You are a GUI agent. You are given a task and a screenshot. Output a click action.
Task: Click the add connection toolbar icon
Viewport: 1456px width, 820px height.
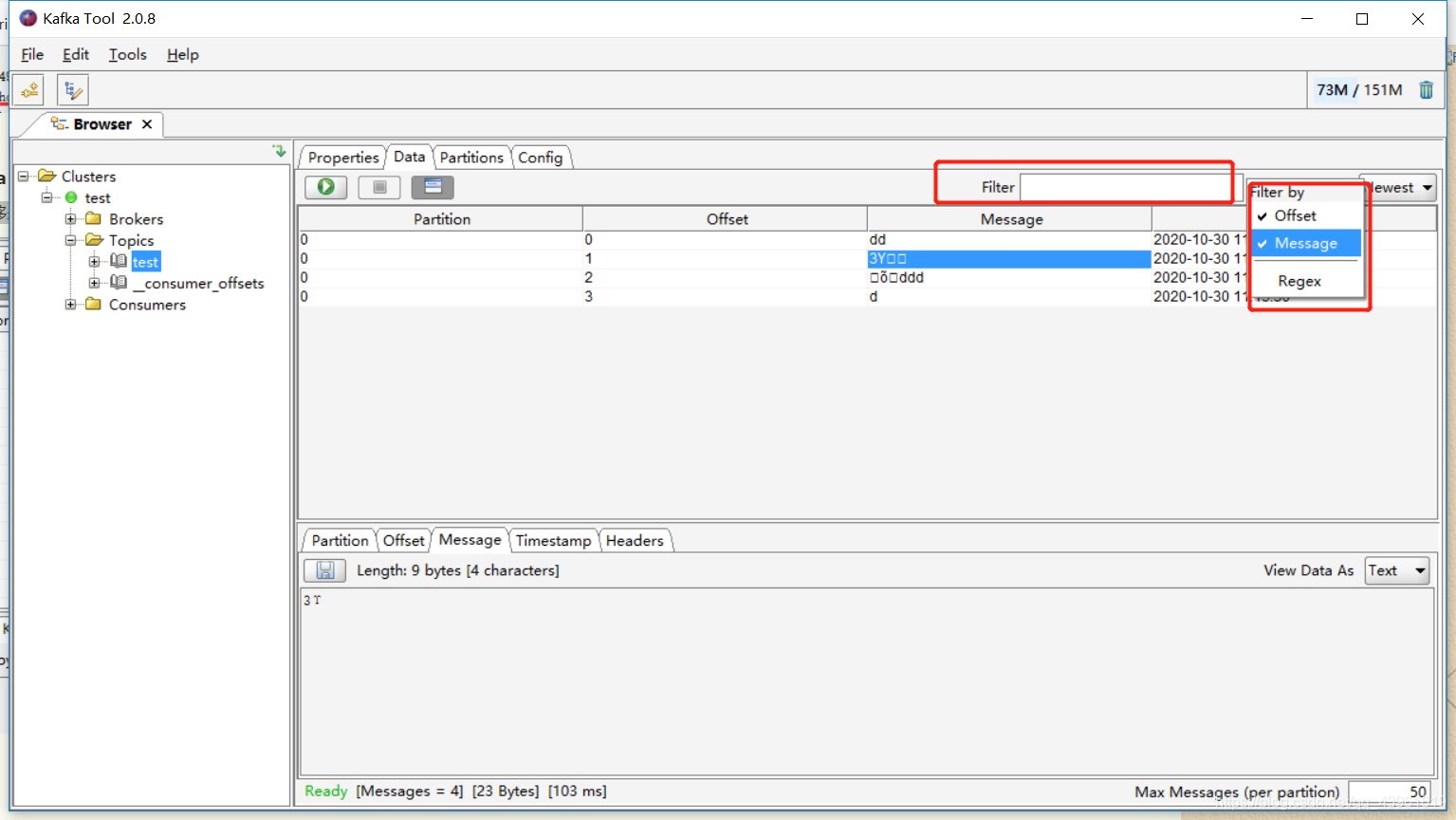coord(30,90)
